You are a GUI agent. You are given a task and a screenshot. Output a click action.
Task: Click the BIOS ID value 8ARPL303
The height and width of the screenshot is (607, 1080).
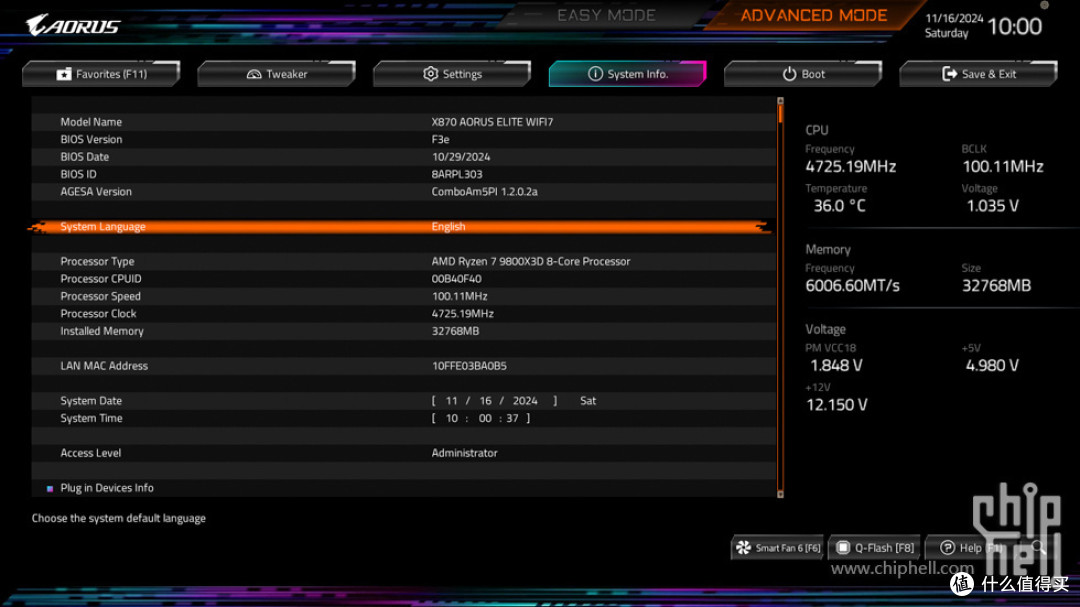(x=457, y=174)
